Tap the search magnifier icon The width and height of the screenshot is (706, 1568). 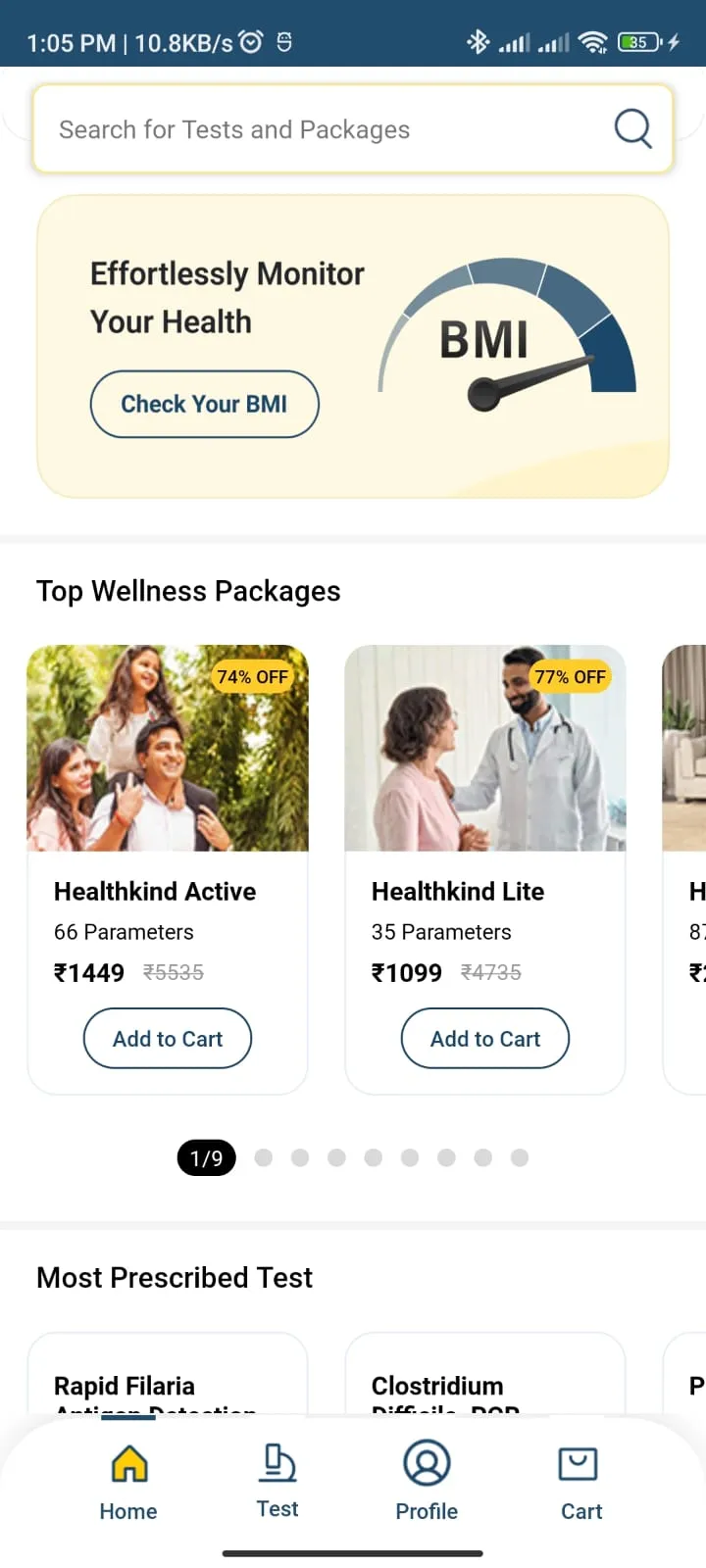[x=632, y=128]
